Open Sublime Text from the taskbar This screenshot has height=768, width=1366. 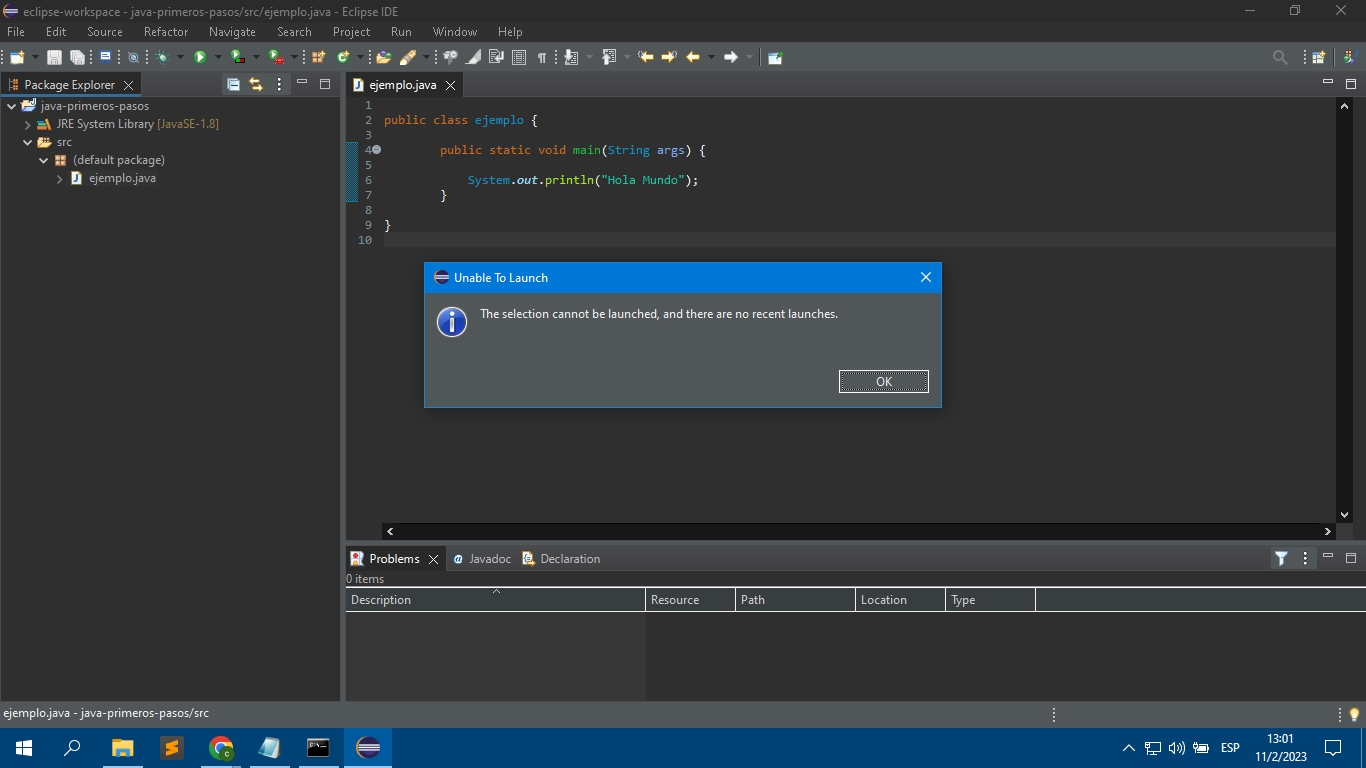171,747
